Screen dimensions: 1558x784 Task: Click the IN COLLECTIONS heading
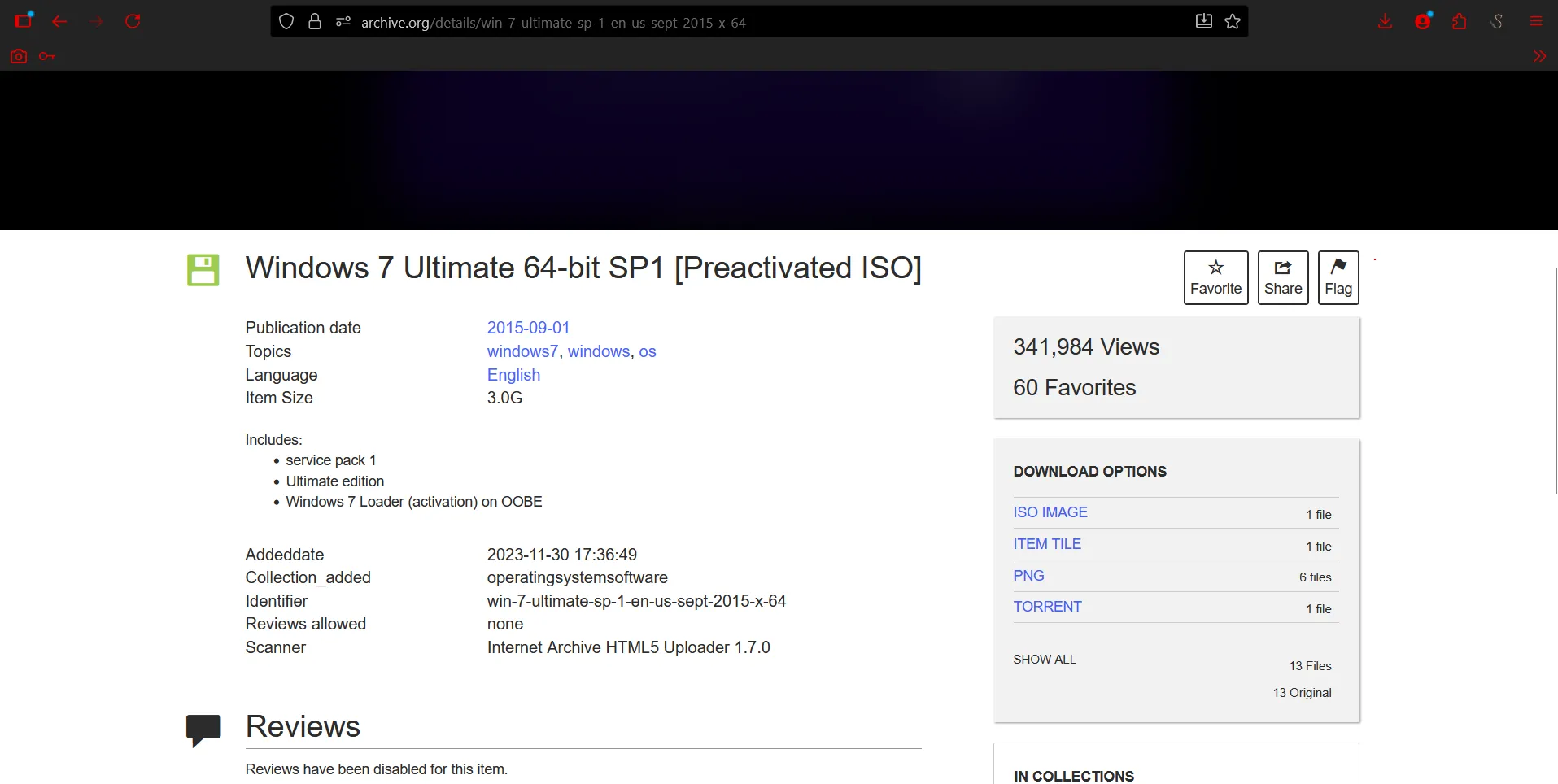[x=1074, y=777]
